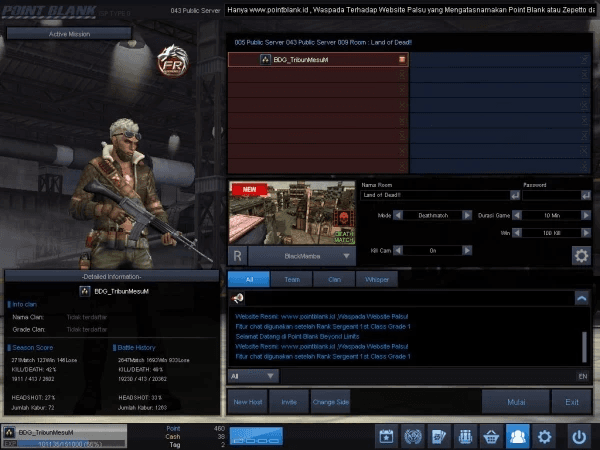600x450 pixels.
Task: Open the clan emblem icon
Action: click(411, 436)
